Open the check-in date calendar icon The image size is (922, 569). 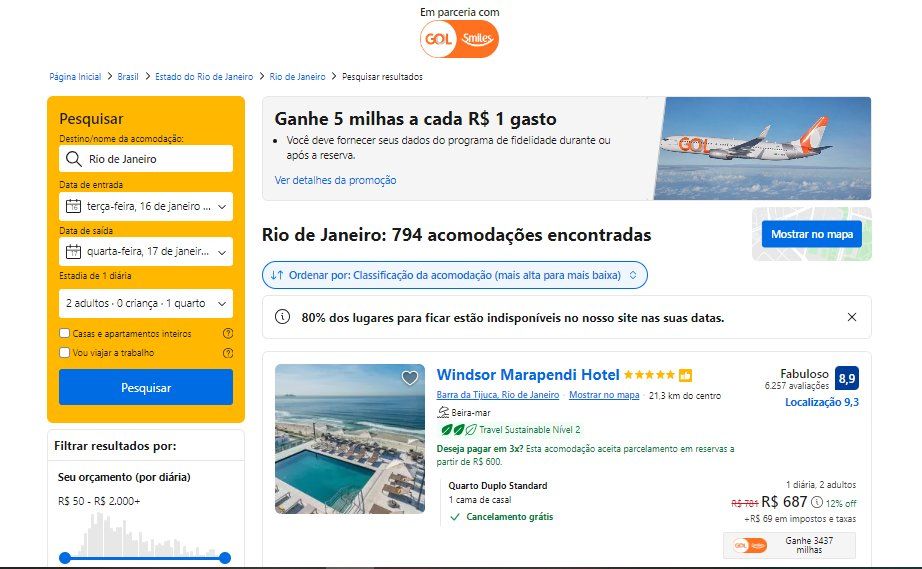pyautogui.click(x=74, y=206)
